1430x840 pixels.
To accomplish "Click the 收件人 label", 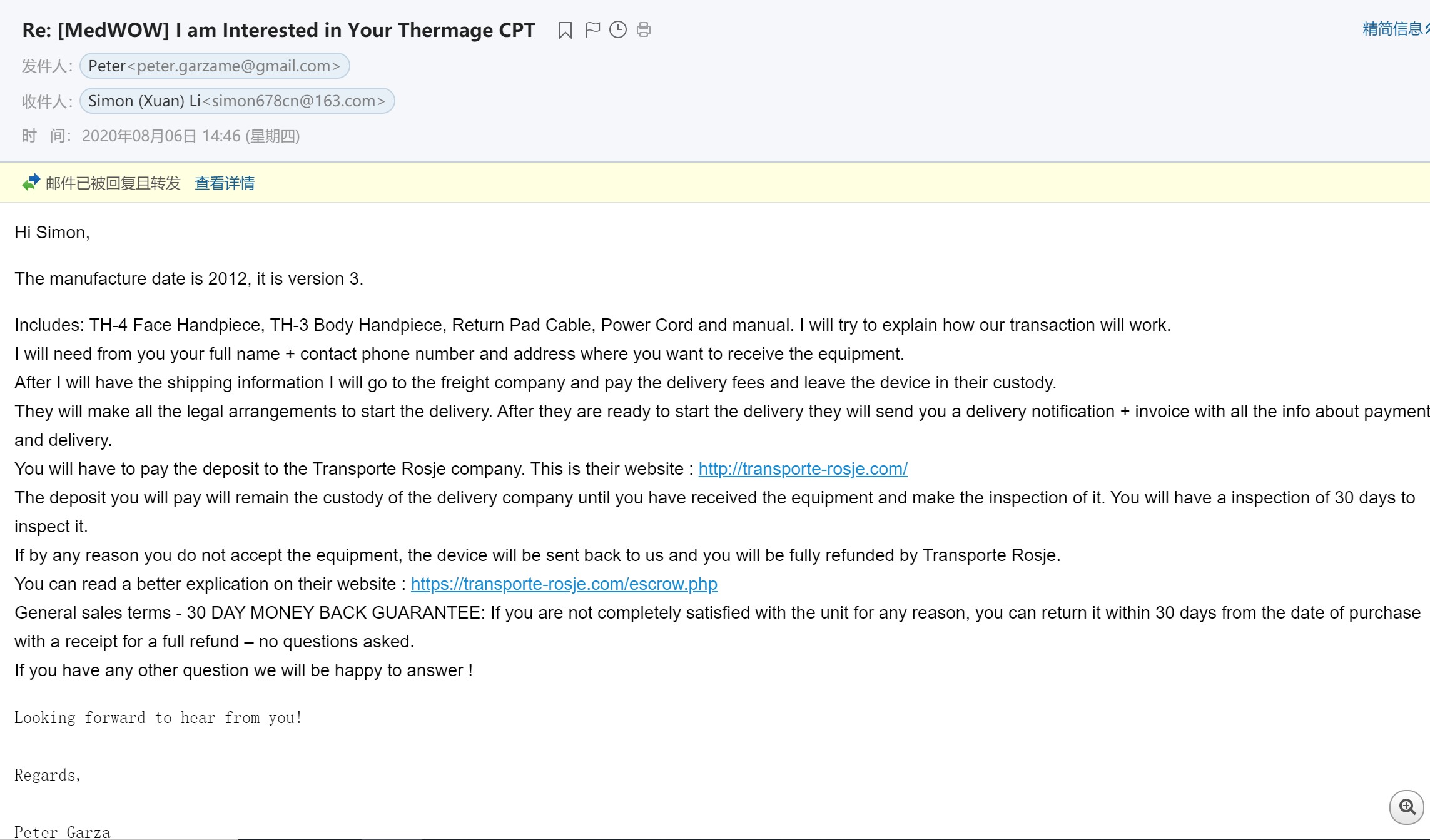I will 47,101.
